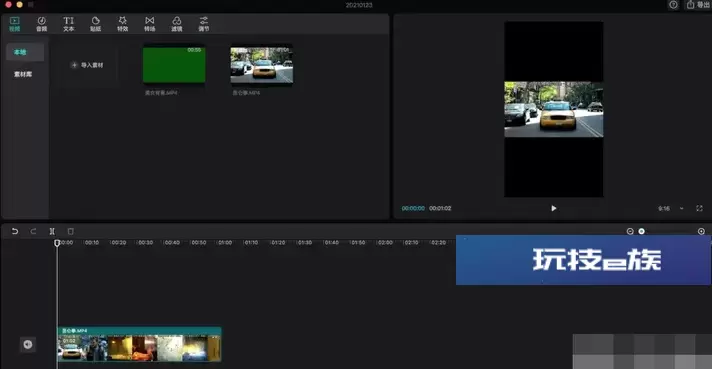Jump to 00:10 on the timeline ruler
Image resolution: width=712 pixels, height=369 pixels.
coord(92,242)
